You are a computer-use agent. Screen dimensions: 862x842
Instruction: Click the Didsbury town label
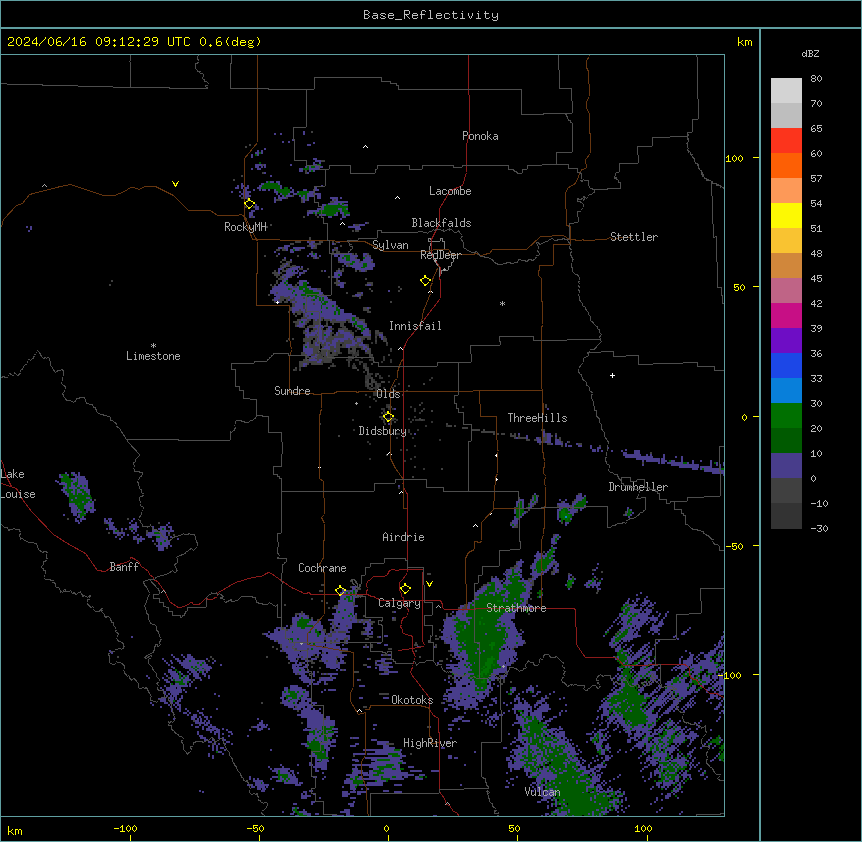[383, 431]
